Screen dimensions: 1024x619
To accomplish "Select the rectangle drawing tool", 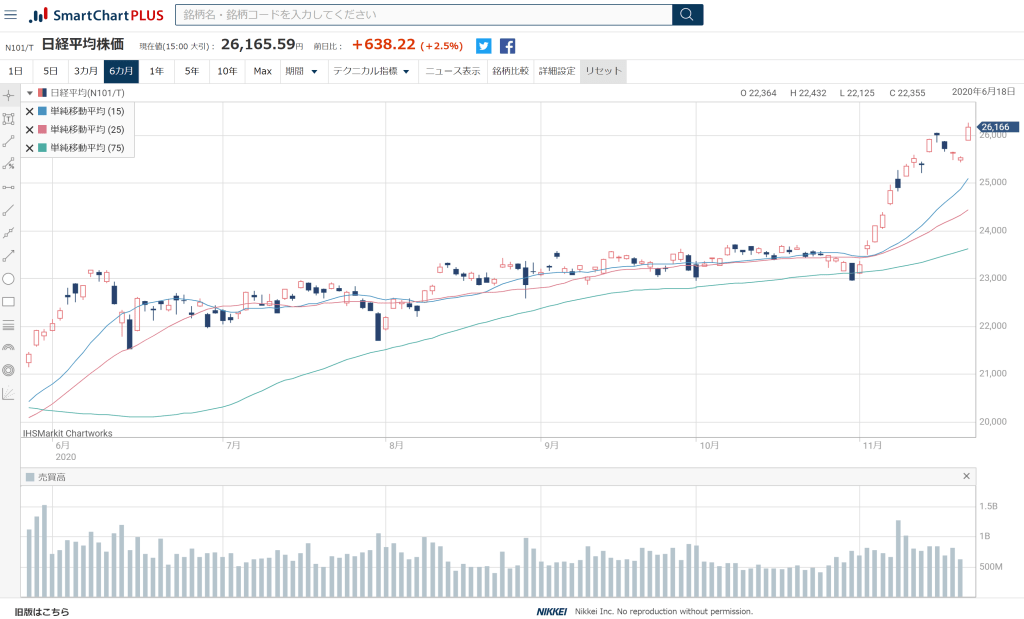I will click(x=9, y=302).
